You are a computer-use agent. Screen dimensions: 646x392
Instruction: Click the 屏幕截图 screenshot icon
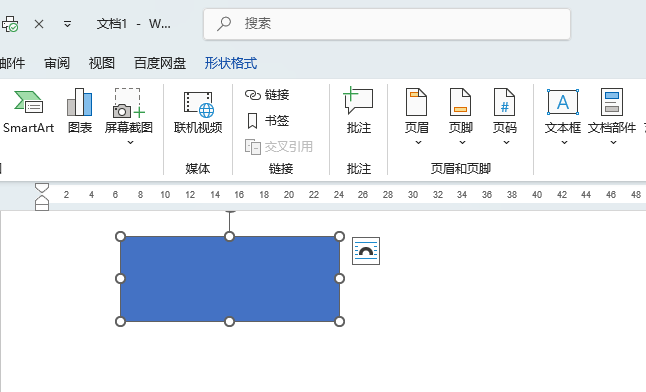click(x=129, y=103)
